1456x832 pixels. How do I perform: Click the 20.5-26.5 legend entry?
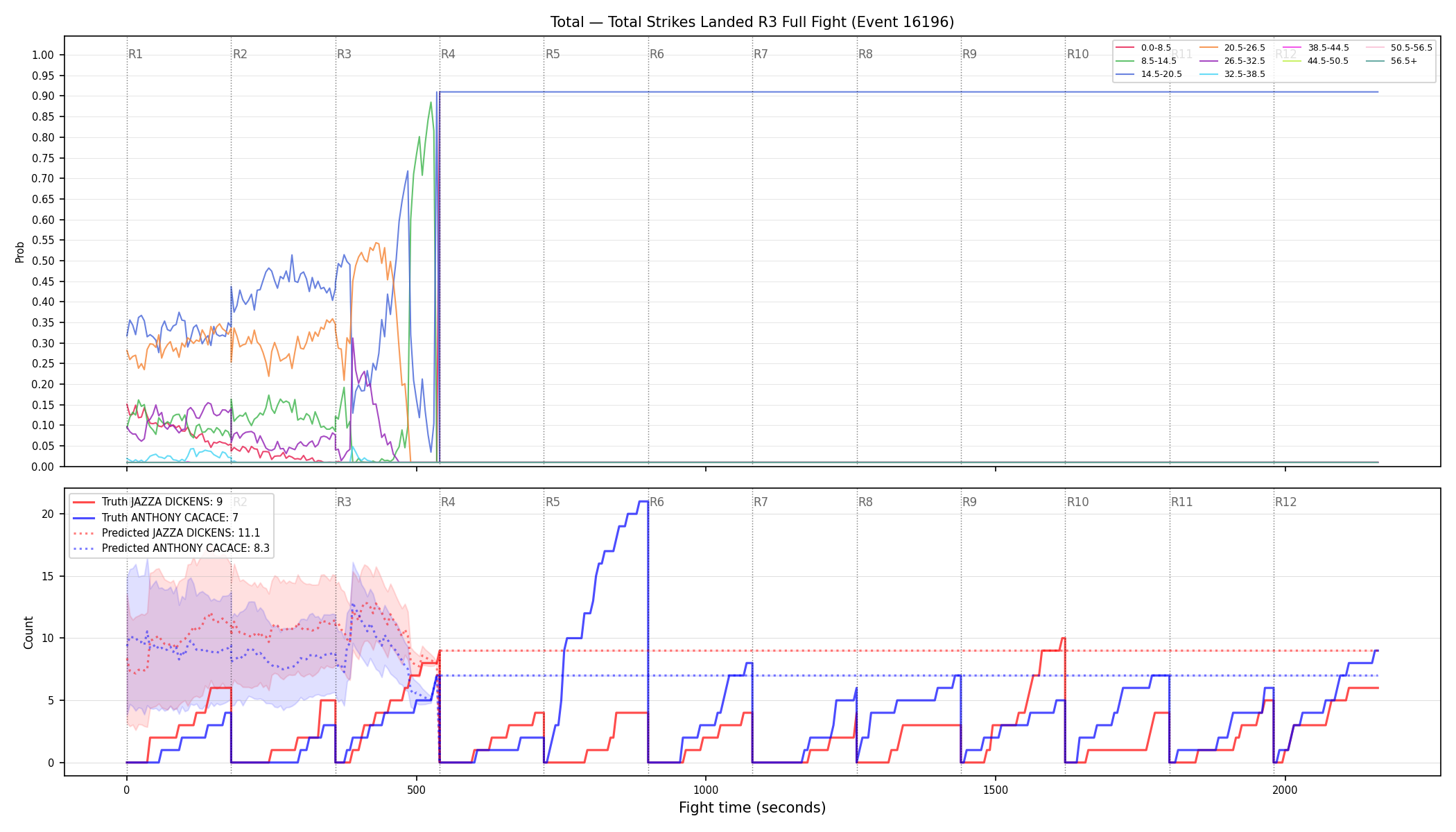(x=1232, y=48)
